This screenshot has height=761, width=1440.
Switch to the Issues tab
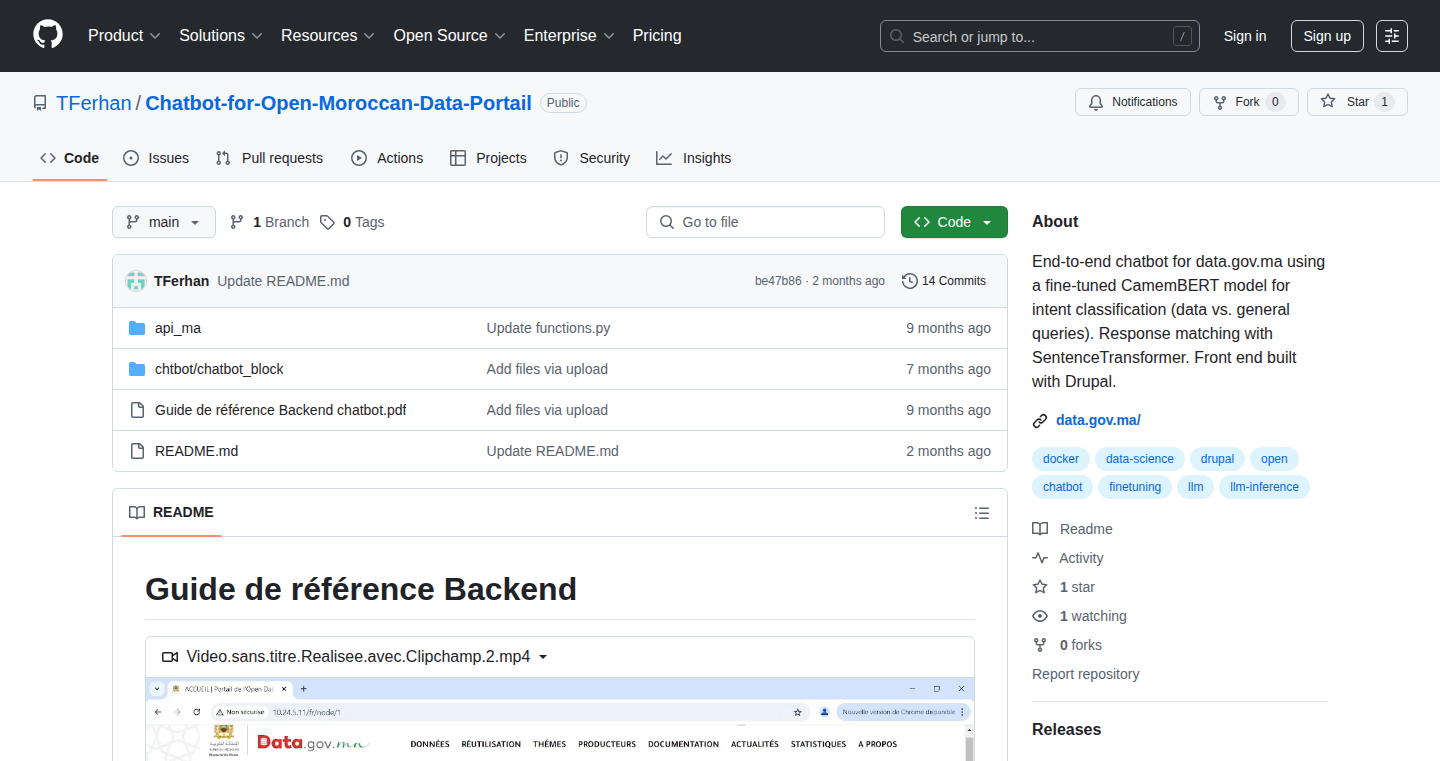(156, 158)
